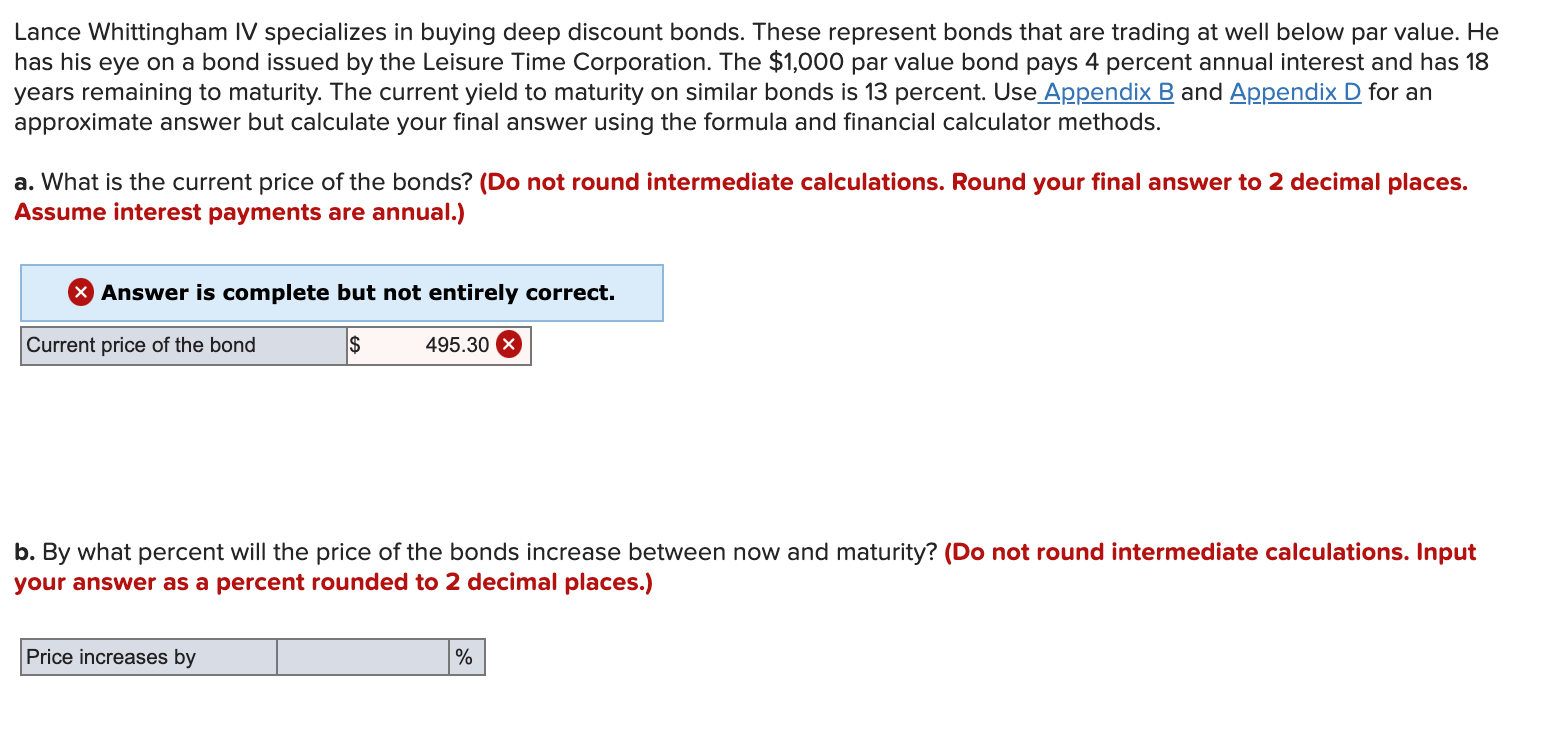
Task: Open the Appendix B link
Action: coord(1106,92)
